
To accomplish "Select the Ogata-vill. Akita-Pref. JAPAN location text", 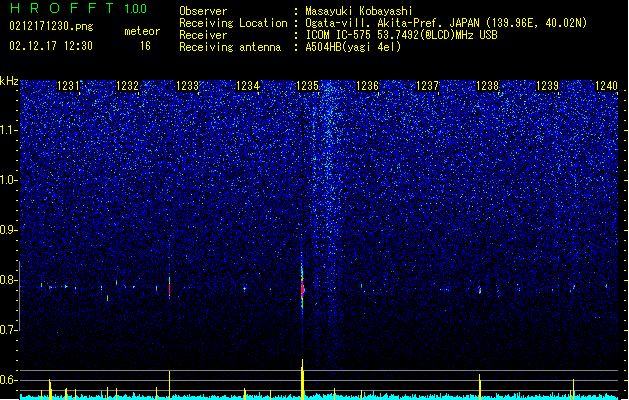I will [x=446, y=23].
